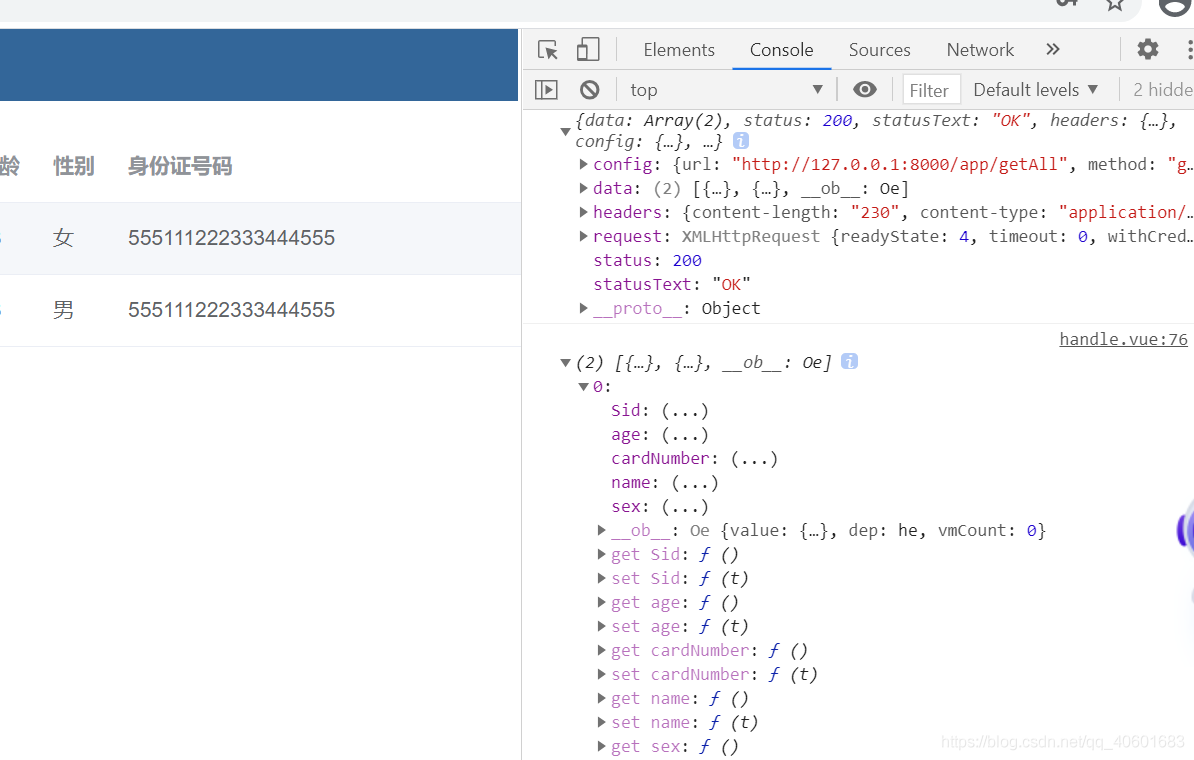Expand the set Sid function
Viewport: 1194px width, 760px height.
tap(602, 578)
